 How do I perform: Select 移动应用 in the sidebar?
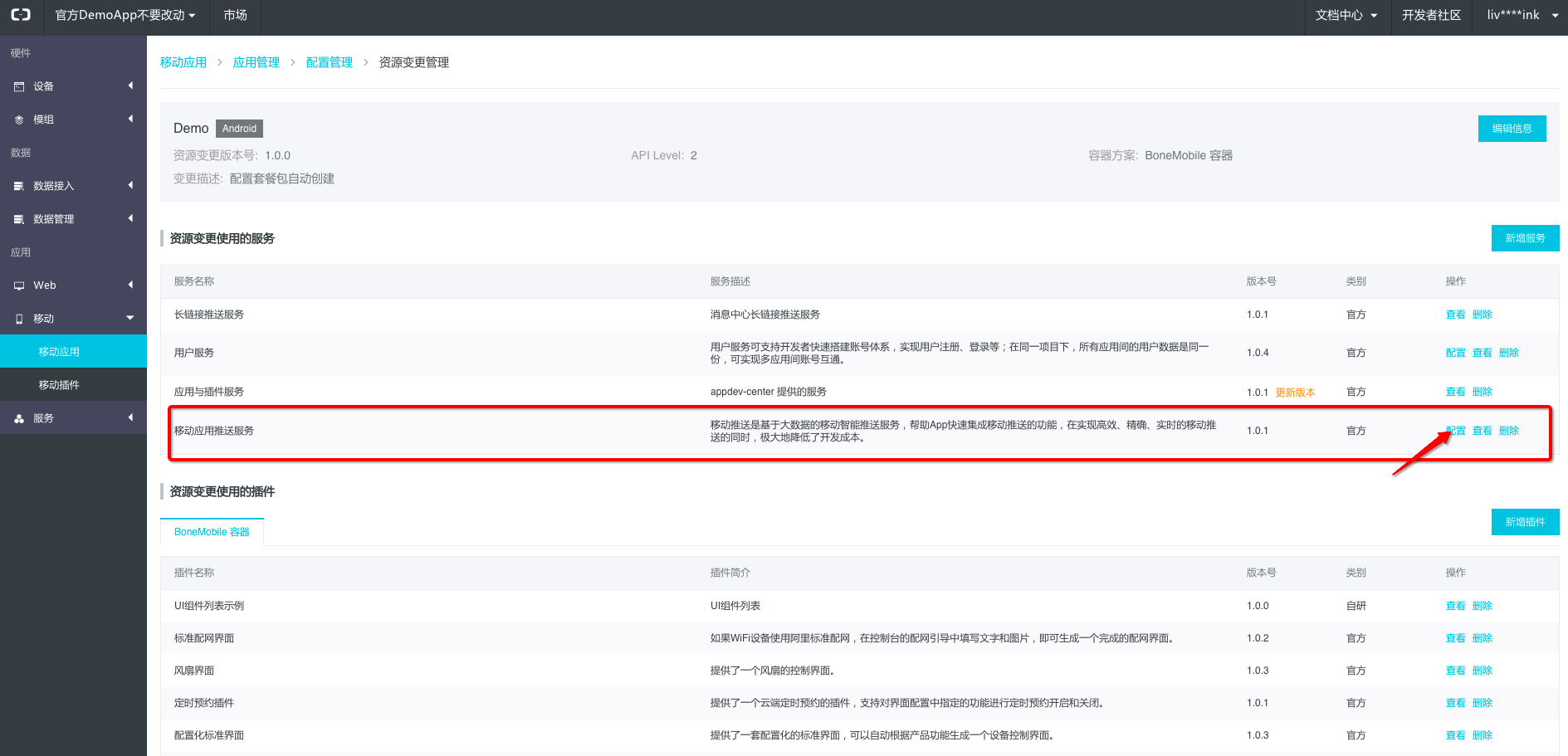tap(73, 351)
